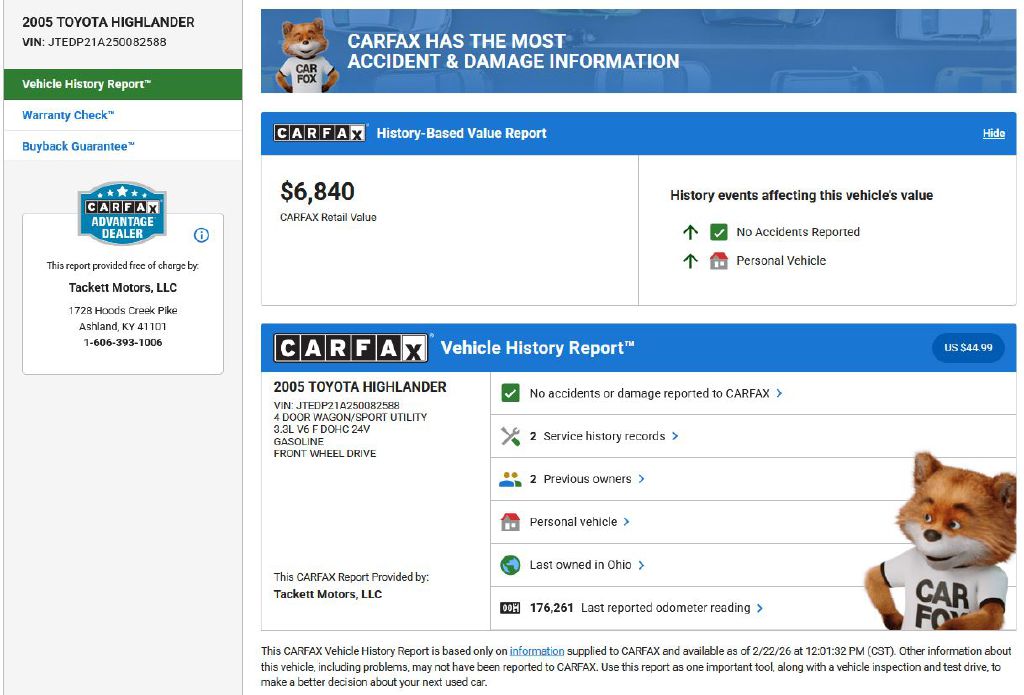This screenshot has height=695, width=1024.
Task: Click the green checkmark beside No Accidents Reported
Action: pos(718,232)
